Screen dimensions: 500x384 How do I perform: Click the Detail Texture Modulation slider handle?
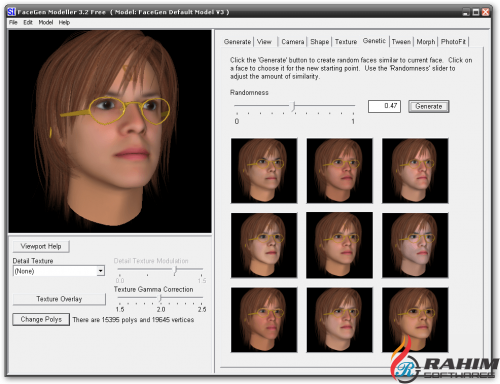click(x=175, y=270)
